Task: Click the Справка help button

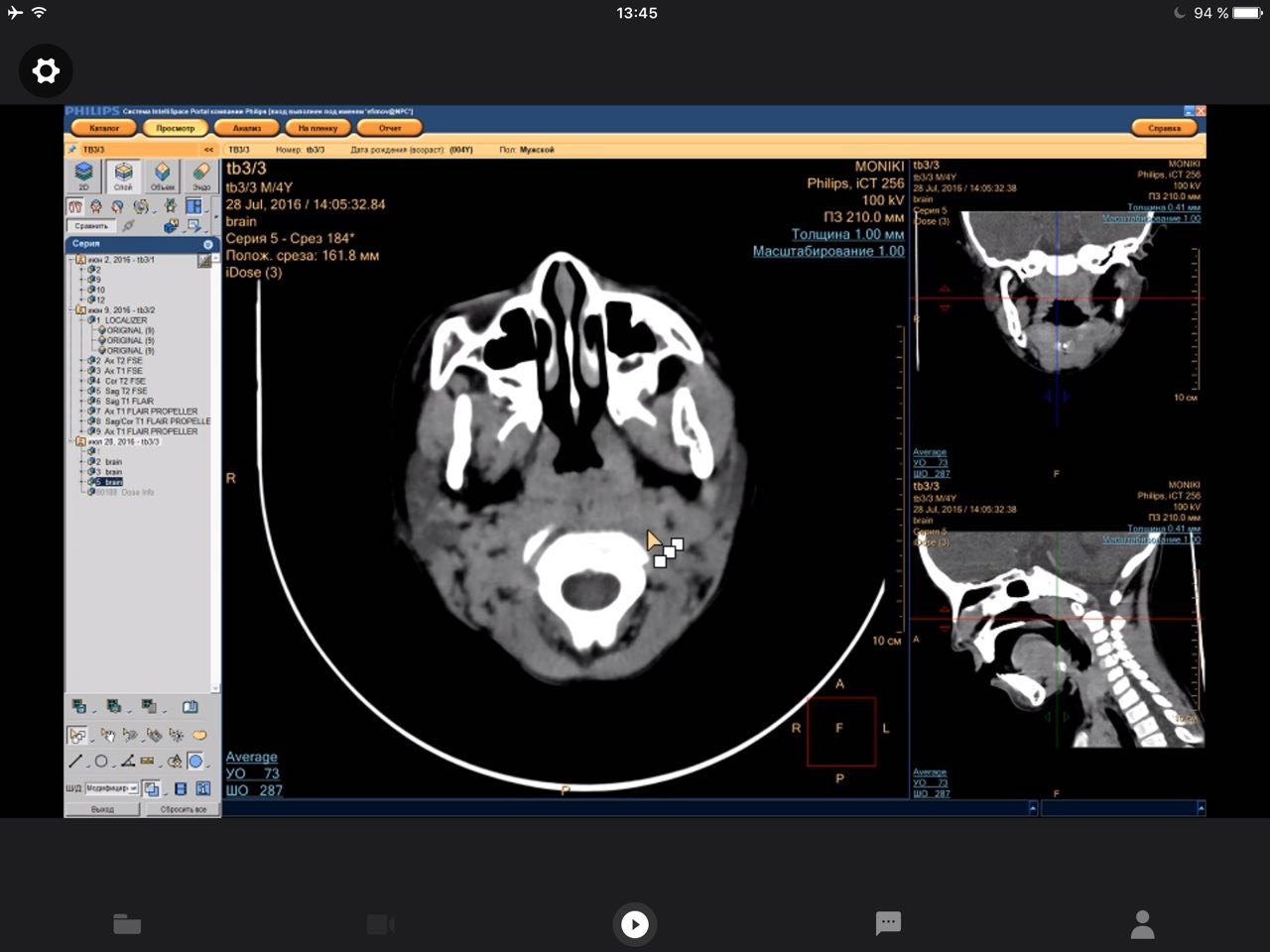Action: (x=1165, y=128)
